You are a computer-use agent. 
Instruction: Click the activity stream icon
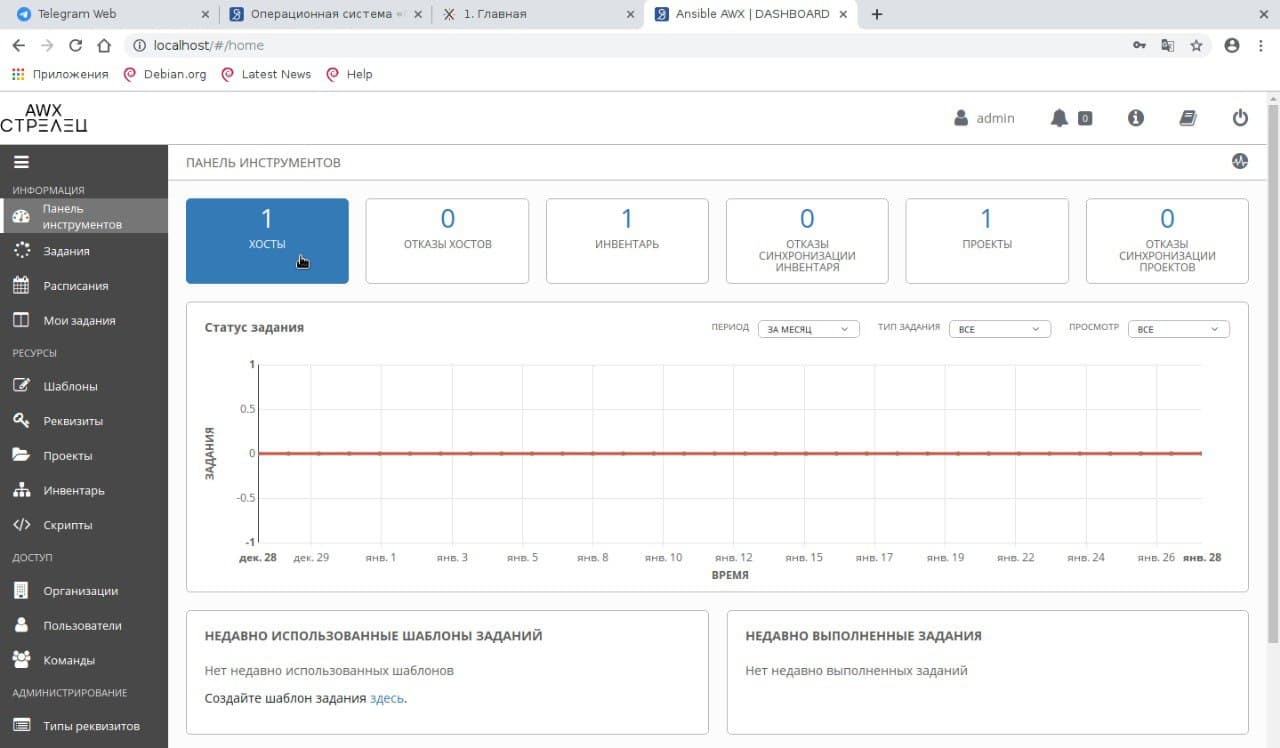coord(1240,161)
